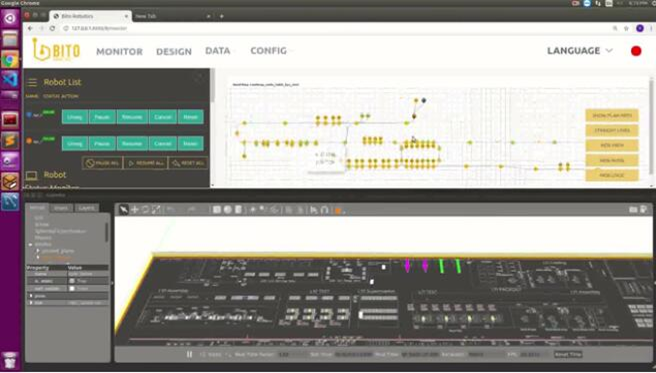Open the LANGUAGE dropdown

[x=580, y=51]
